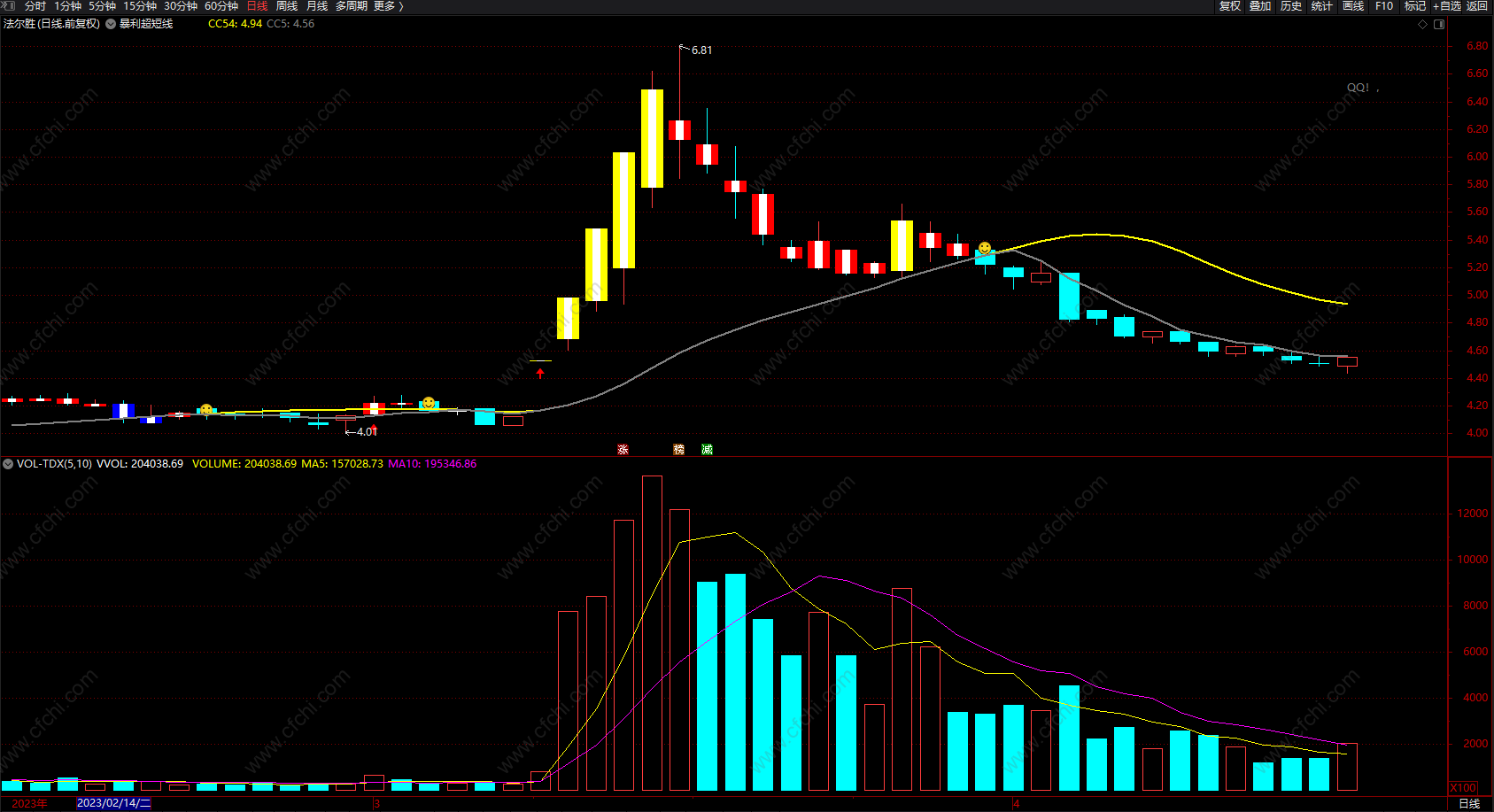The height and width of the screenshot is (812, 1494).
Task: Expand the VOL-TDX indicator dropdown arrow
Action: (x=8, y=464)
